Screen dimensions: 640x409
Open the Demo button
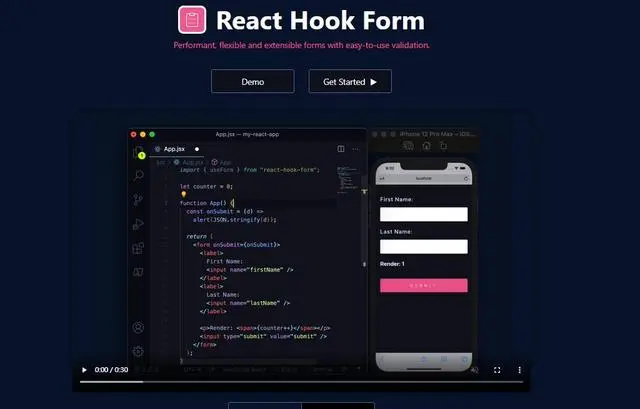click(252, 82)
